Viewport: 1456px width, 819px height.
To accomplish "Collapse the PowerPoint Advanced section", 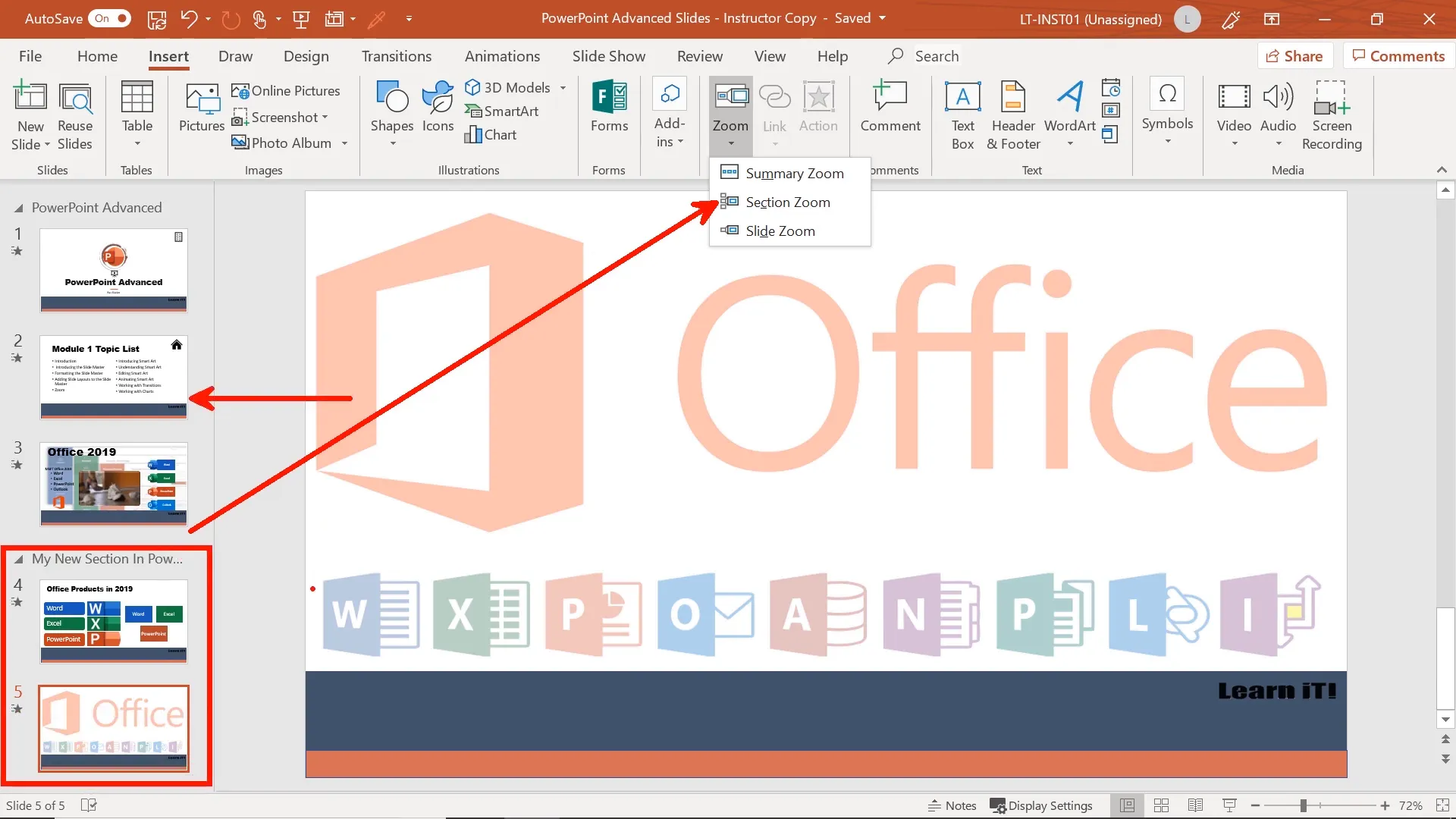I will pos(18,208).
